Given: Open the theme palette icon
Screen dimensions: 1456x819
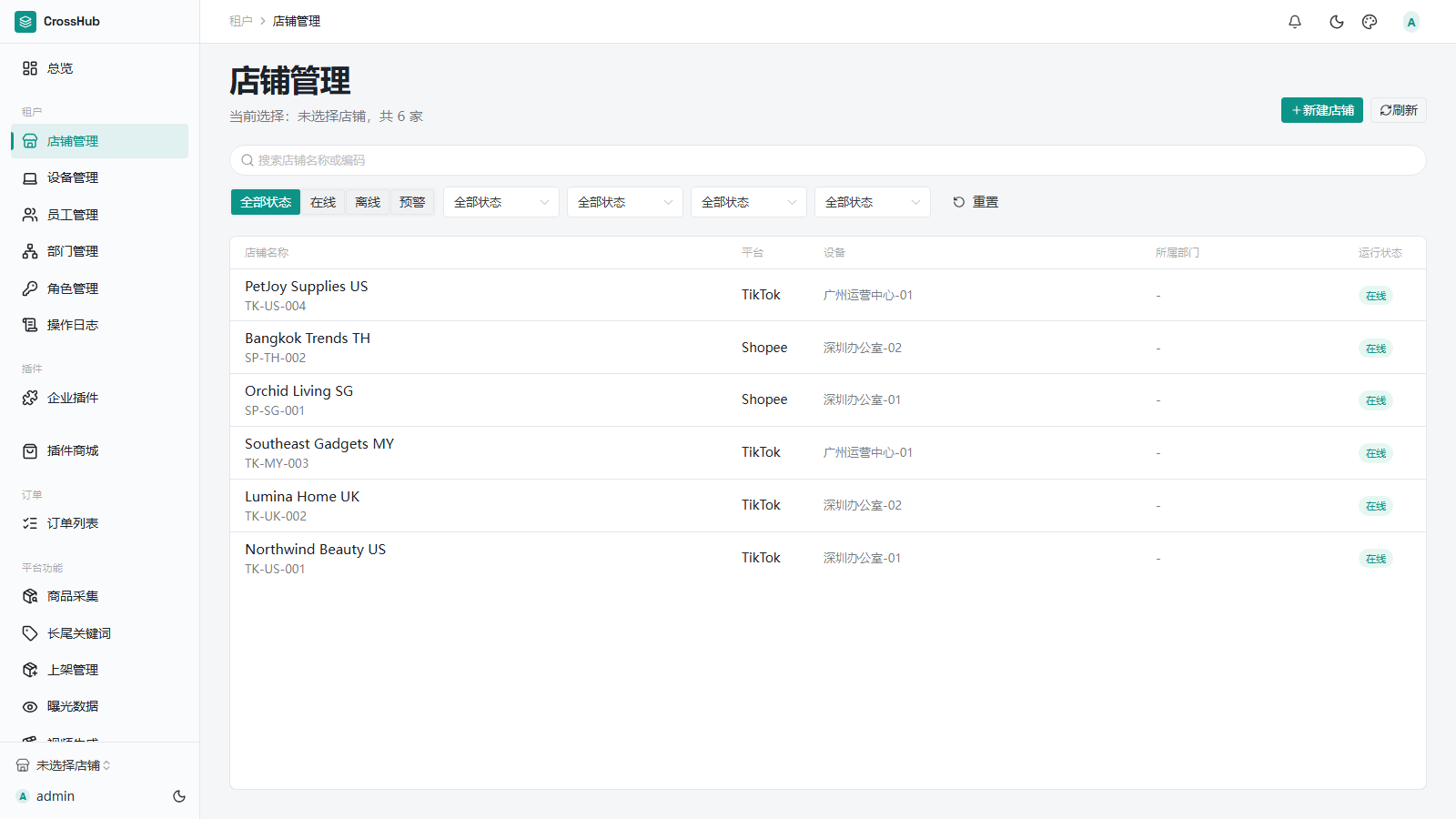Looking at the screenshot, I should (1370, 22).
